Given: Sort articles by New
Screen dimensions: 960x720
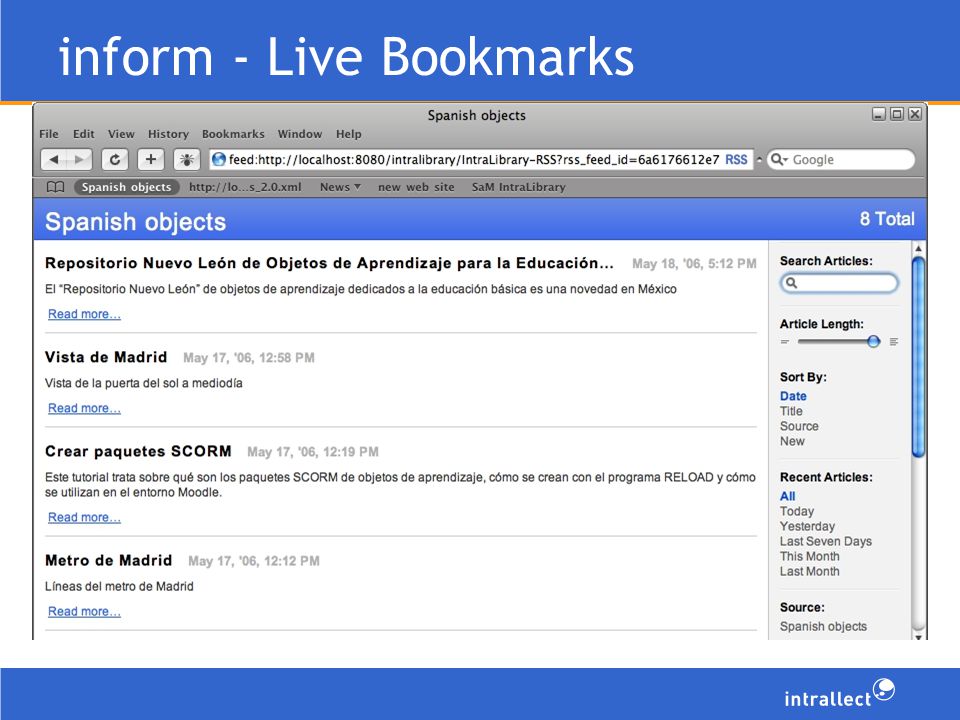Looking at the screenshot, I should point(792,441).
